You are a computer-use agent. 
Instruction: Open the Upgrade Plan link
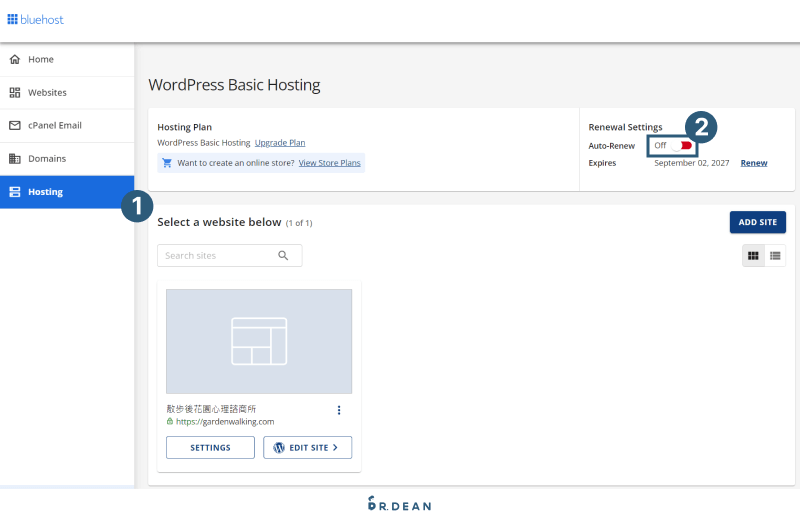pyautogui.click(x=280, y=143)
